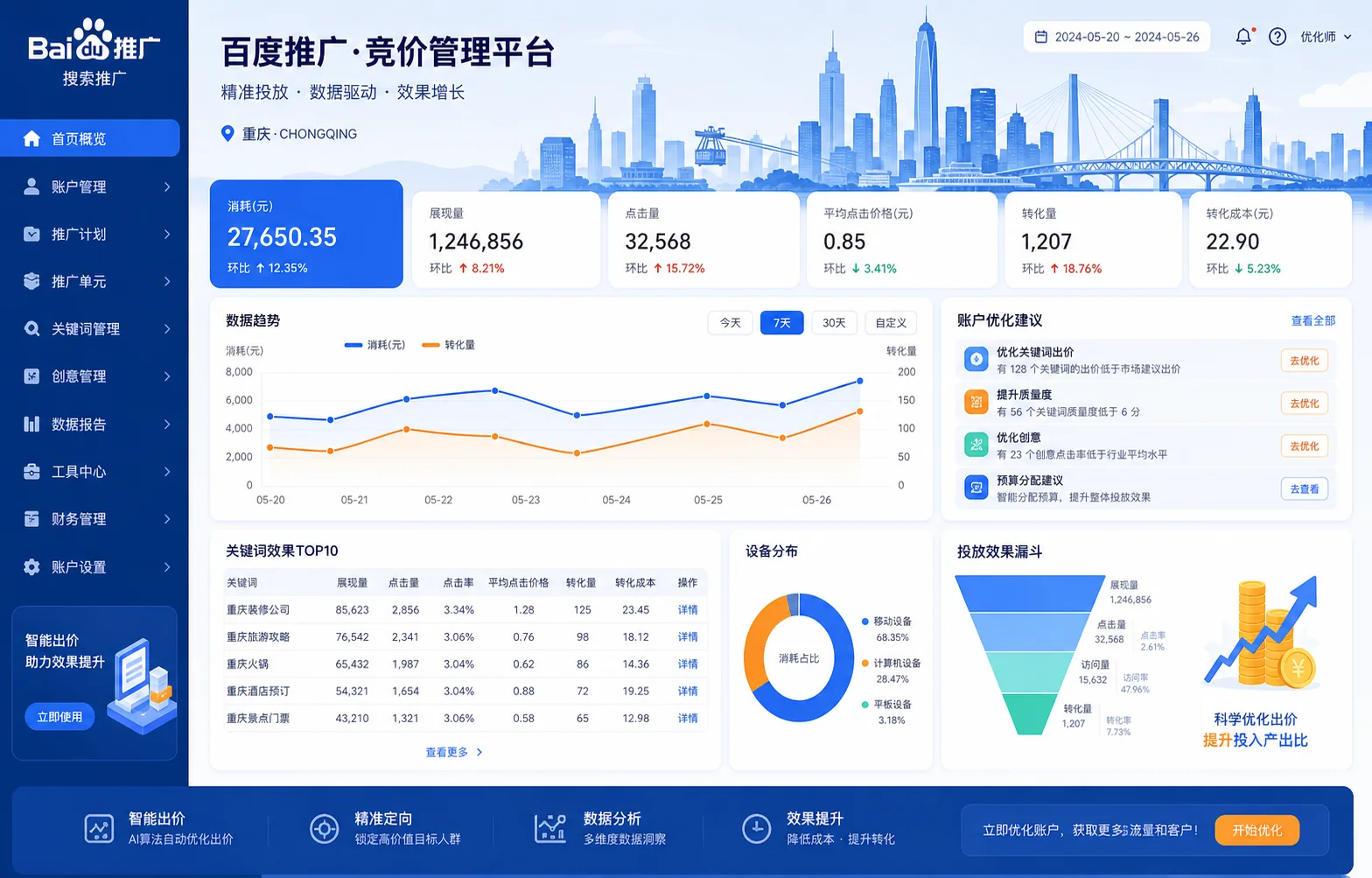The width and height of the screenshot is (1372, 878).
Task: Expand the 账户管理 menu chevron
Action: 167,186
